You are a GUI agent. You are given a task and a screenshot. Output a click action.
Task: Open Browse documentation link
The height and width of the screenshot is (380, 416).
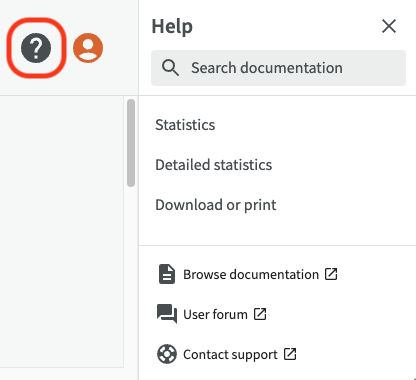click(251, 274)
